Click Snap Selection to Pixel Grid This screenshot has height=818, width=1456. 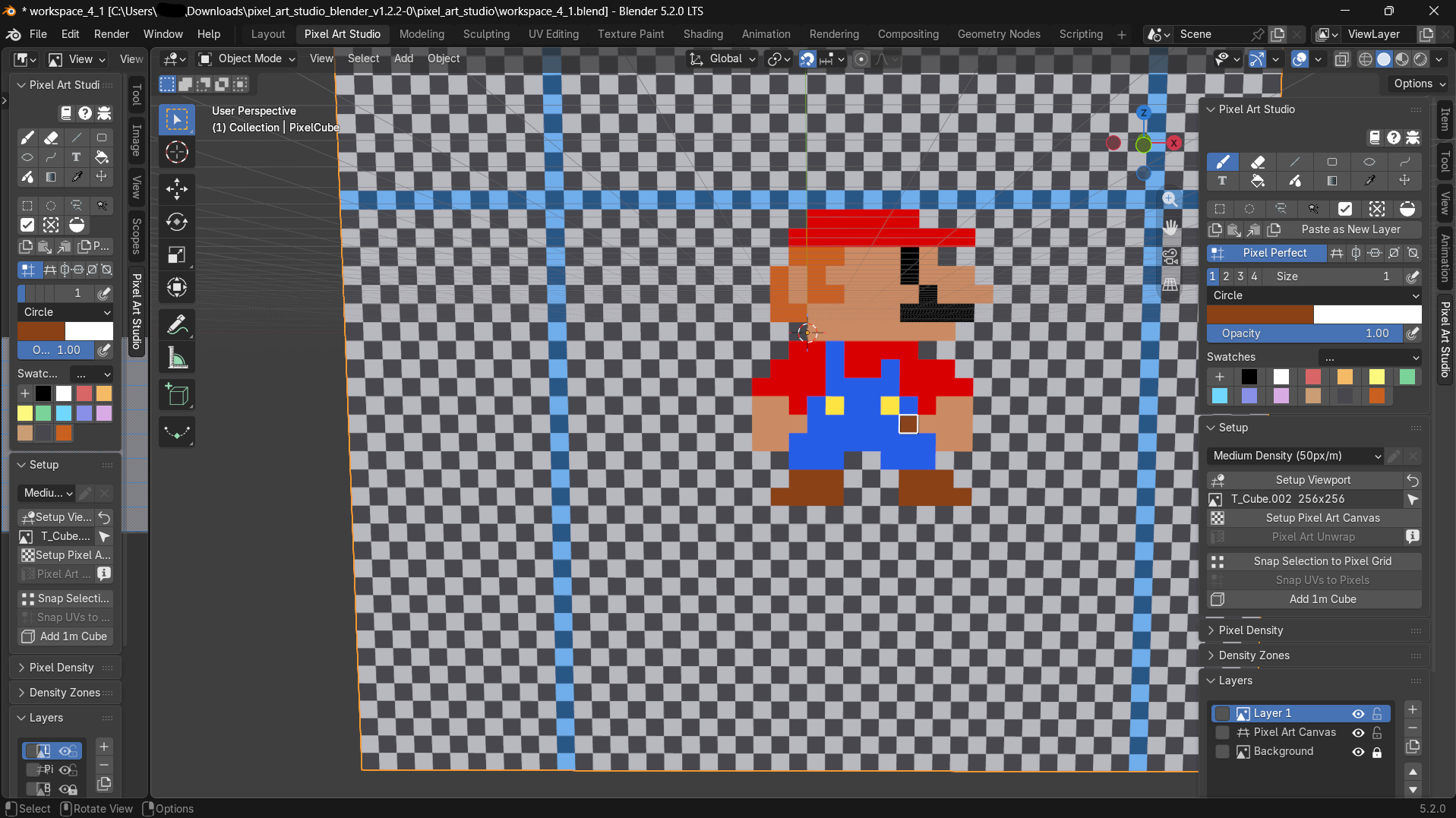coord(1314,561)
